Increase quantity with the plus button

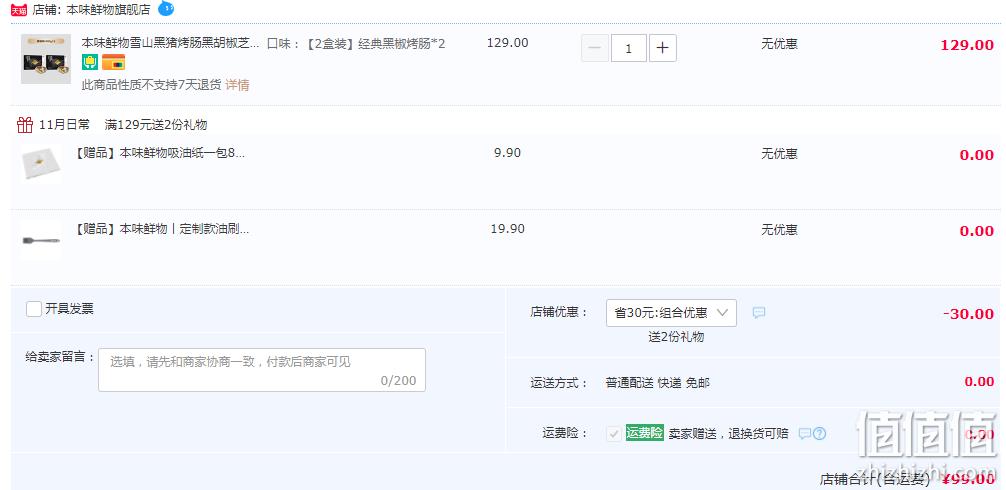(x=663, y=48)
